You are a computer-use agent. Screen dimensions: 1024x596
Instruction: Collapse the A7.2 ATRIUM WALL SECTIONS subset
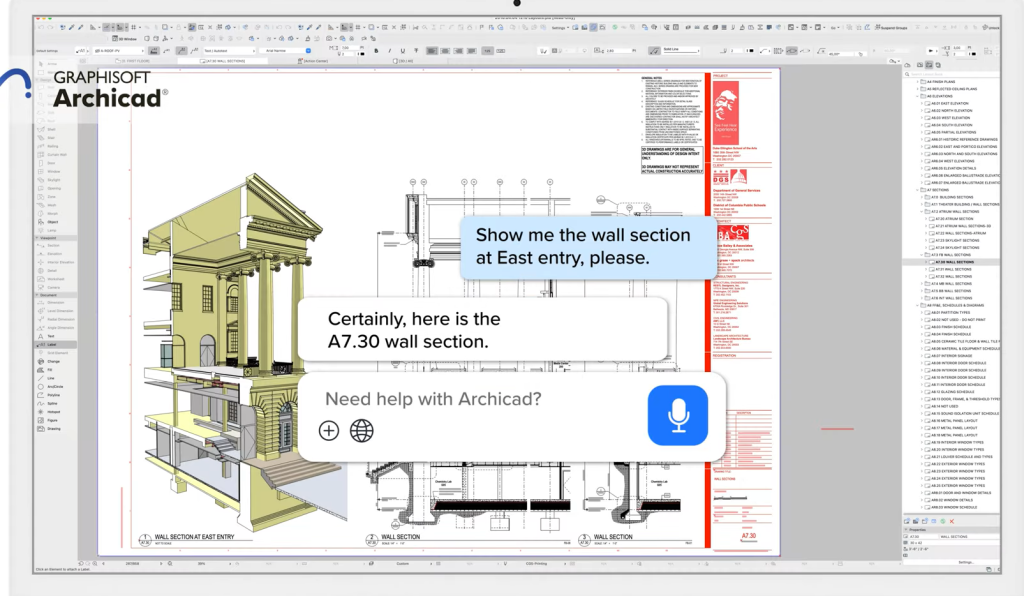[x=922, y=212]
